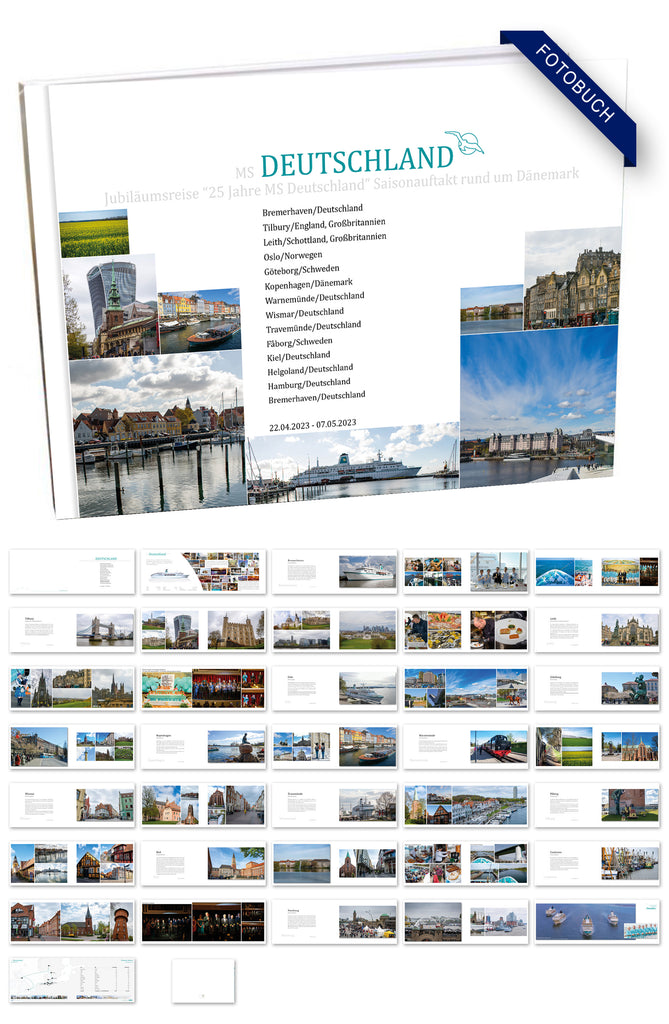Click the date range 22.04.2023 - 07.05.2023

[312, 425]
